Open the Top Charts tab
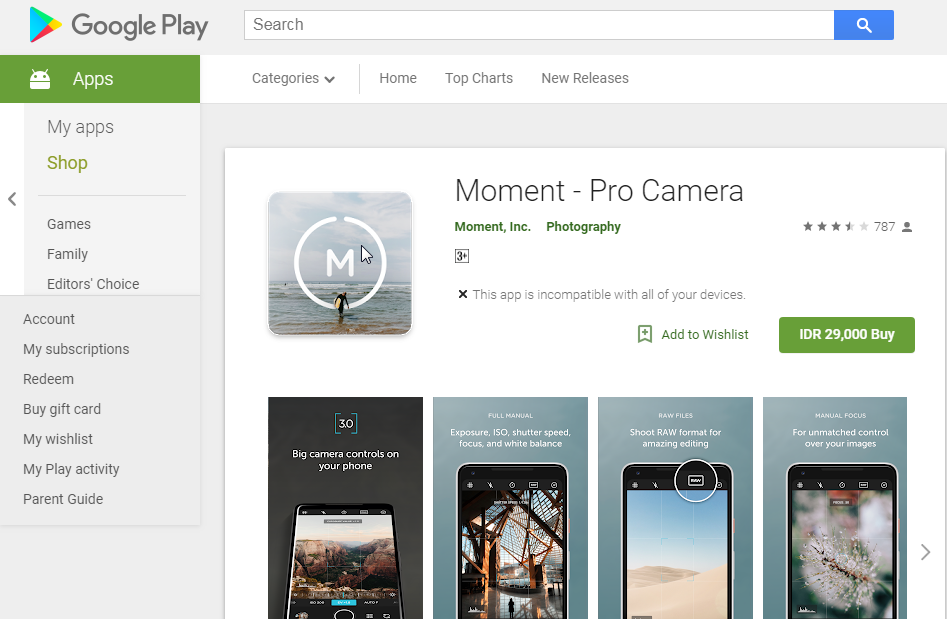Image resolution: width=947 pixels, height=619 pixels. click(479, 79)
